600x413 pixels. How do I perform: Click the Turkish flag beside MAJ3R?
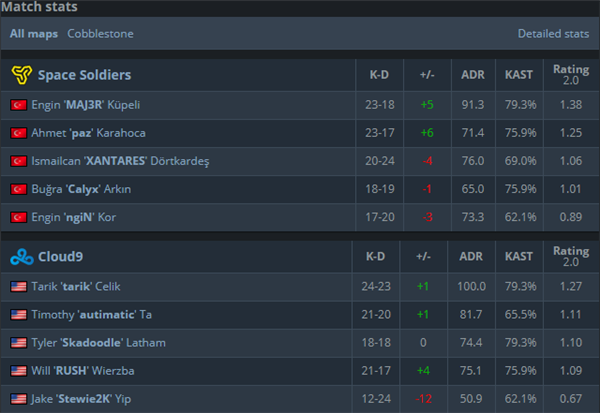18,104
